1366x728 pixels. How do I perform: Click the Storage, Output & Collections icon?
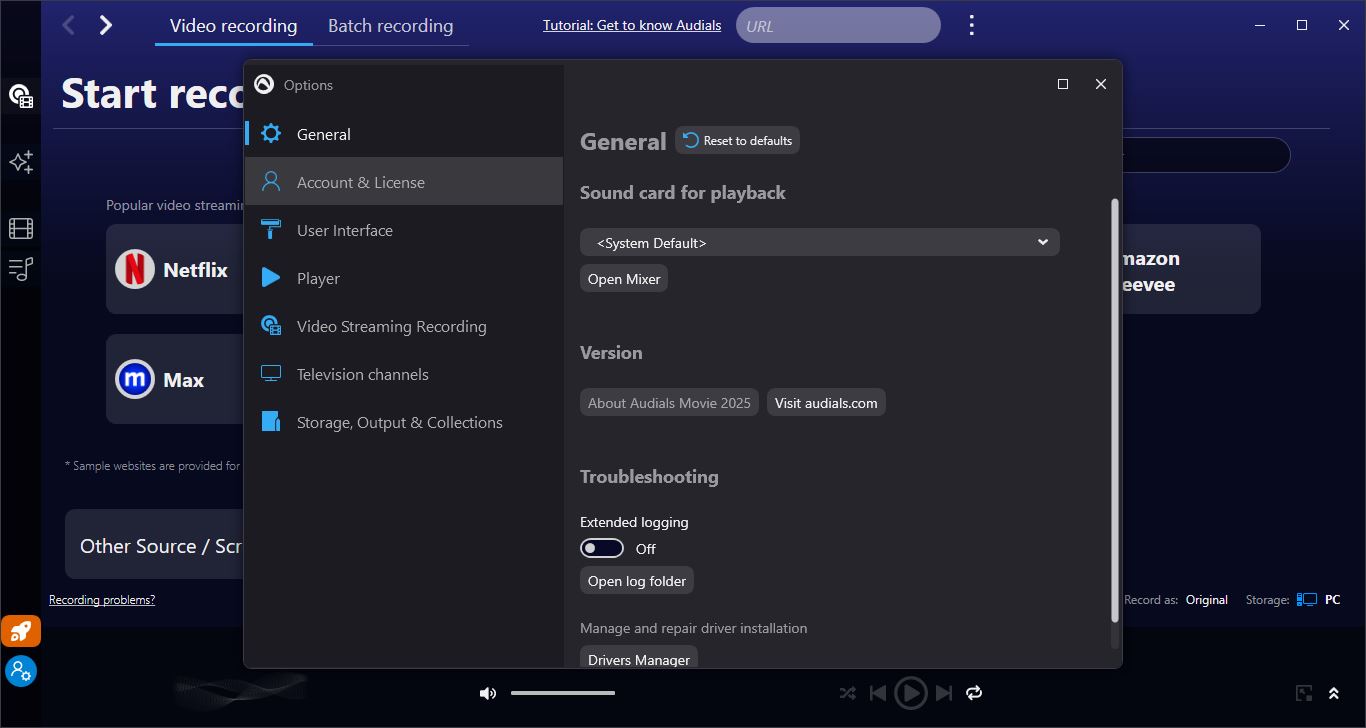pyautogui.click(x=271, y=422)
